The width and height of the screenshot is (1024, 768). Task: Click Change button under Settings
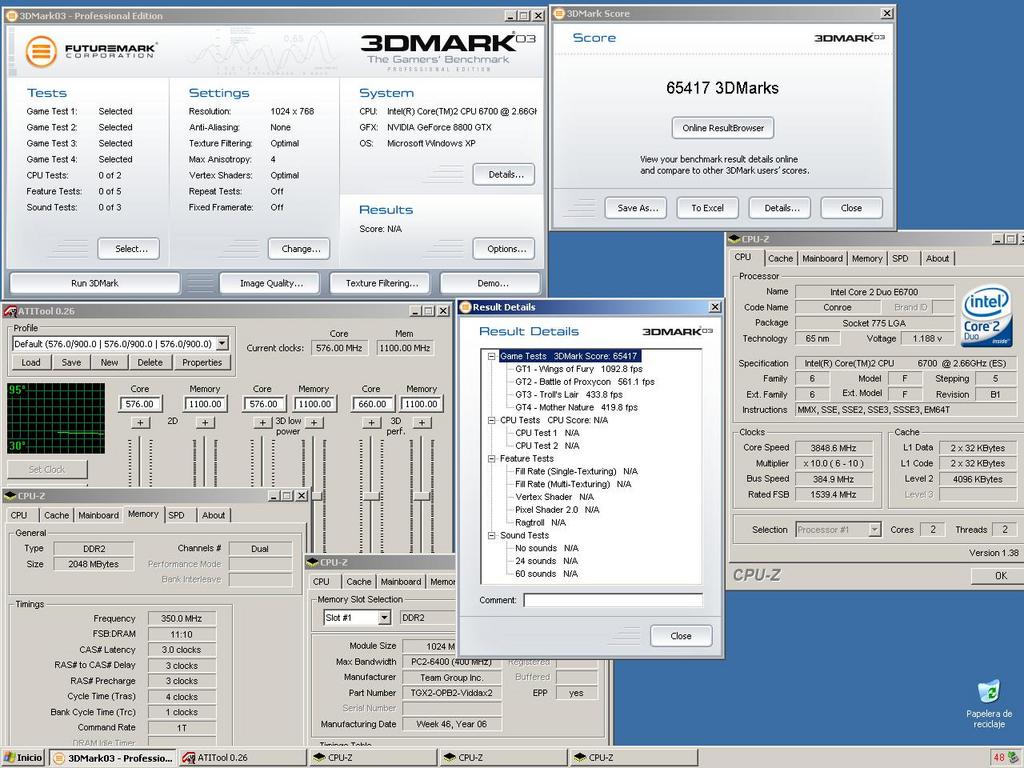[299, 249]
